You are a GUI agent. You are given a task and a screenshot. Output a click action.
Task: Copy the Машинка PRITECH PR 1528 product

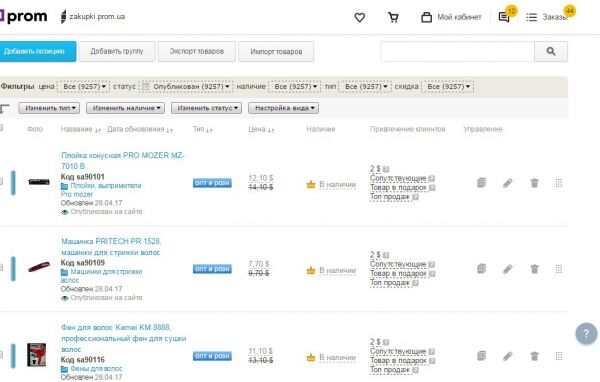coord(481,269)
